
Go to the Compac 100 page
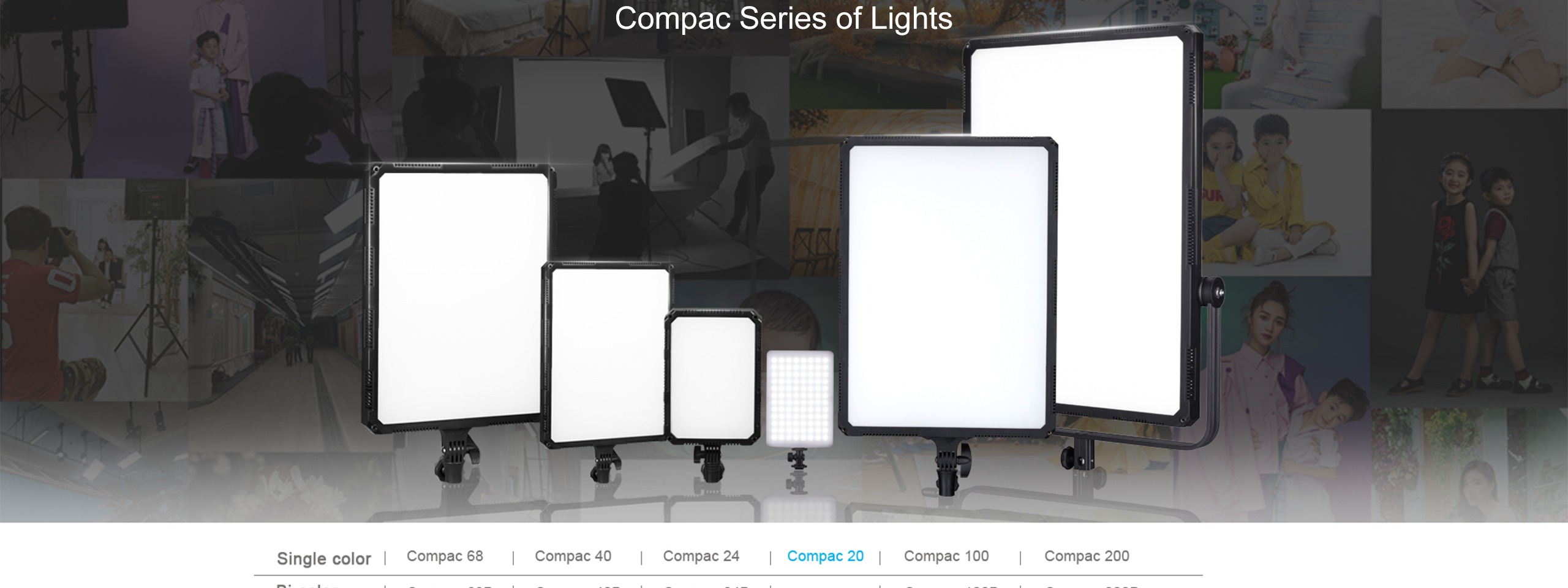(x=946, y=556)
